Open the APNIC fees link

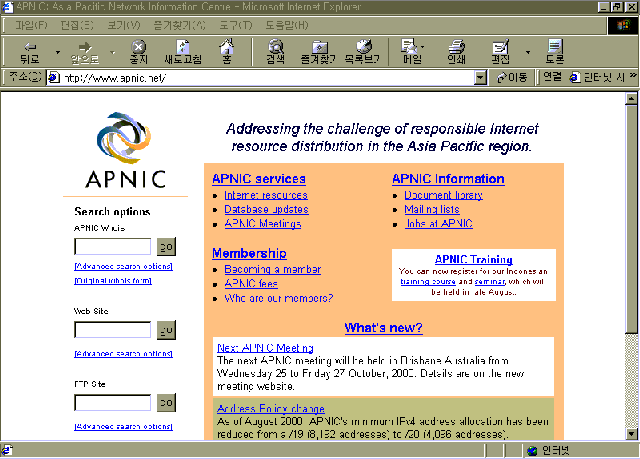click(x=251, y=284)
